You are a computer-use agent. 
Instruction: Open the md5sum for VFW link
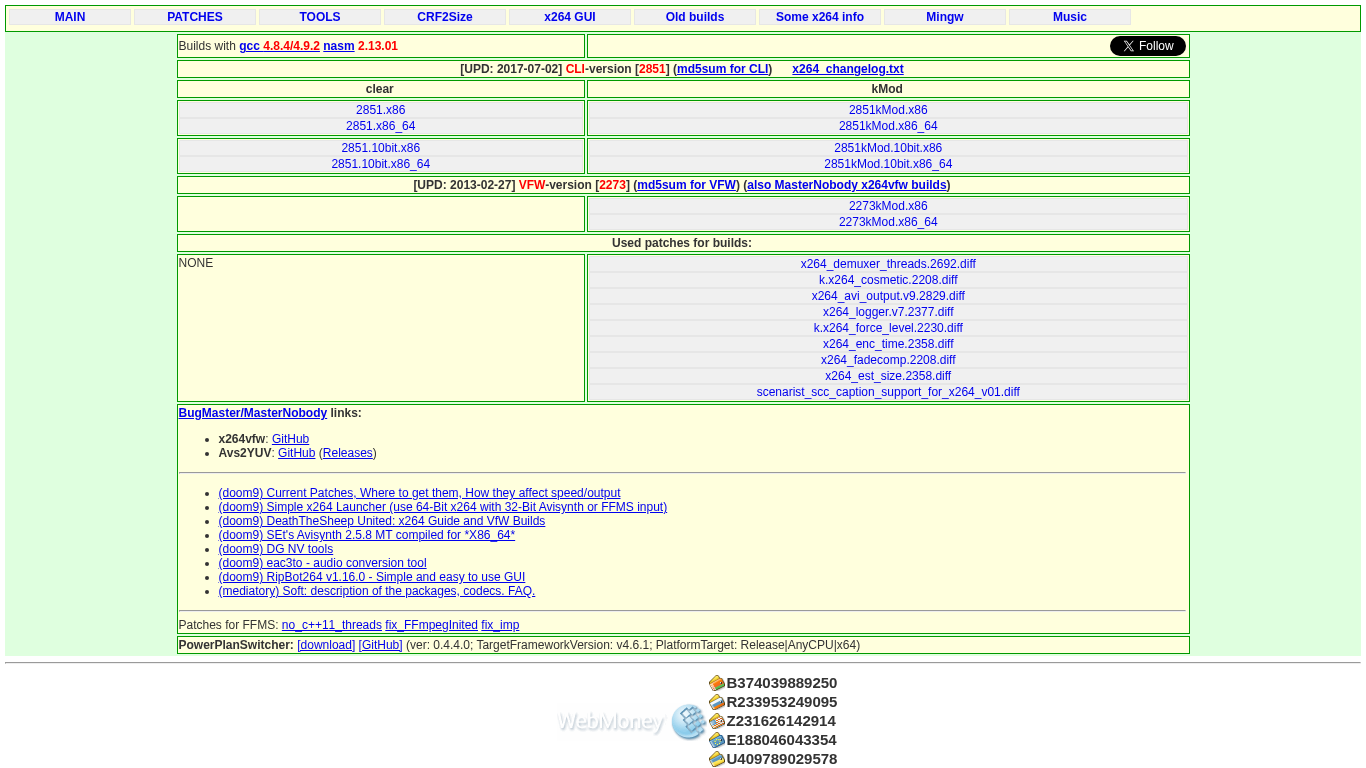[x=686, y=185]
